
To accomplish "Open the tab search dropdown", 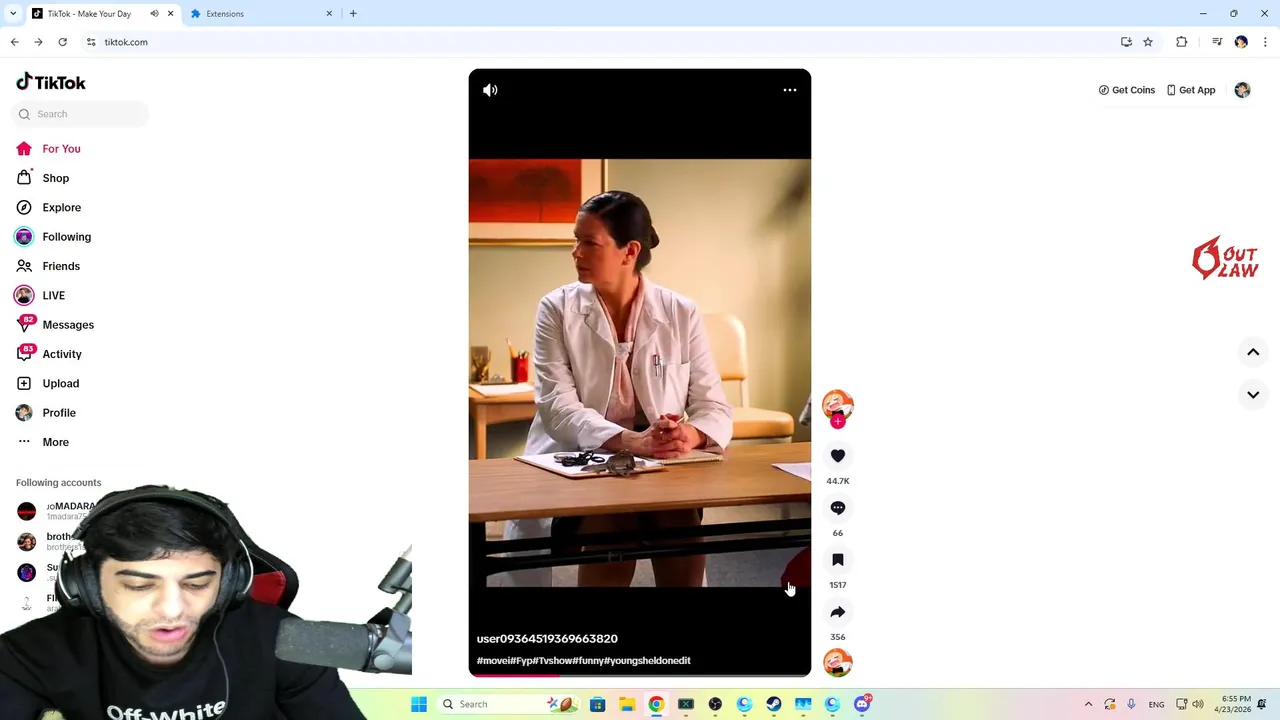I will coord(13,14).
